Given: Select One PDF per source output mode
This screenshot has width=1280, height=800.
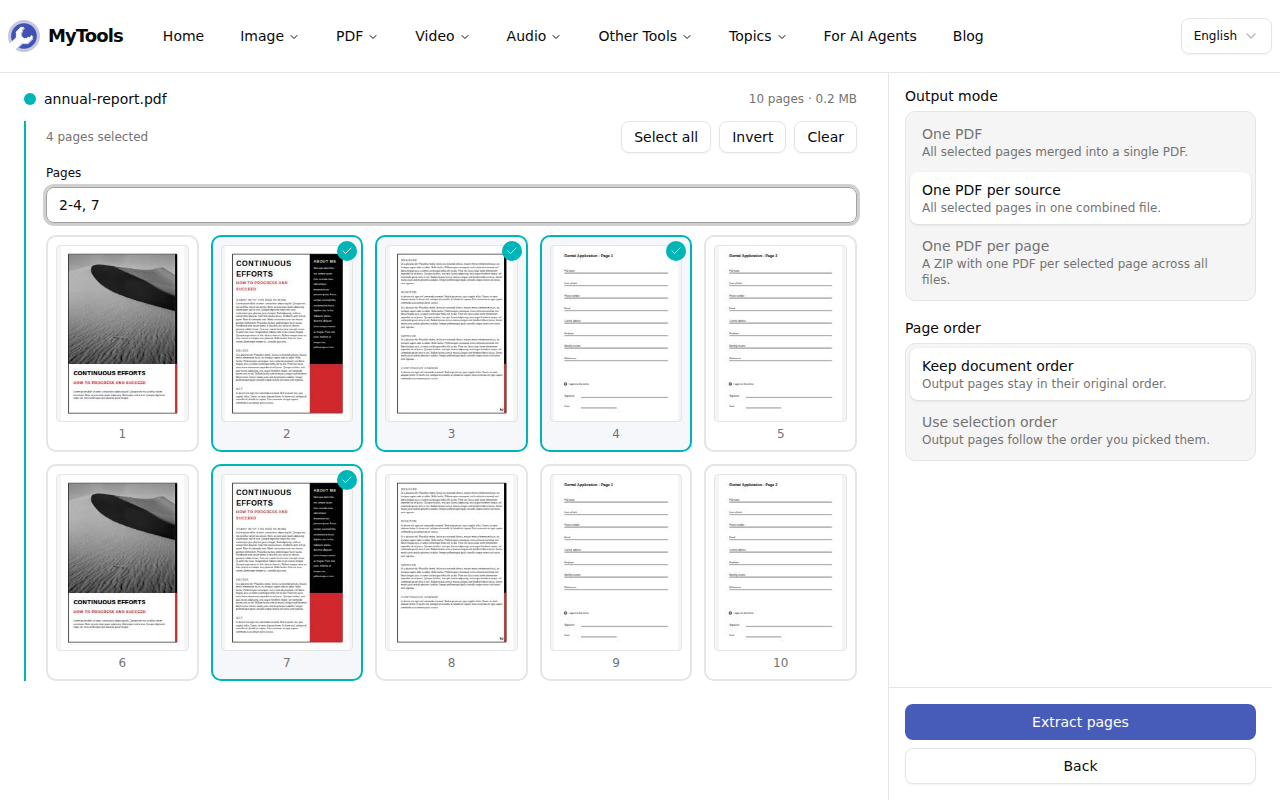Looking at the screenshot, I should coord(1080,198).
